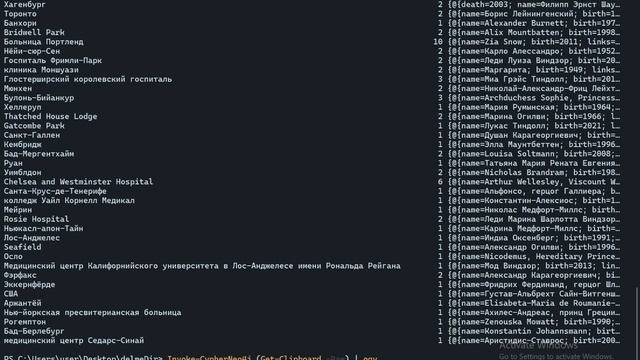Select the 'Осло' entry
The height and width of the screenshot is (360, 640).
(x=13, y=257)
